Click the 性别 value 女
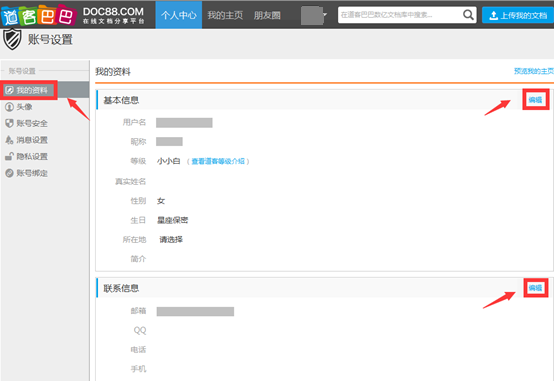The image size is (554, 385). [161, 201]
